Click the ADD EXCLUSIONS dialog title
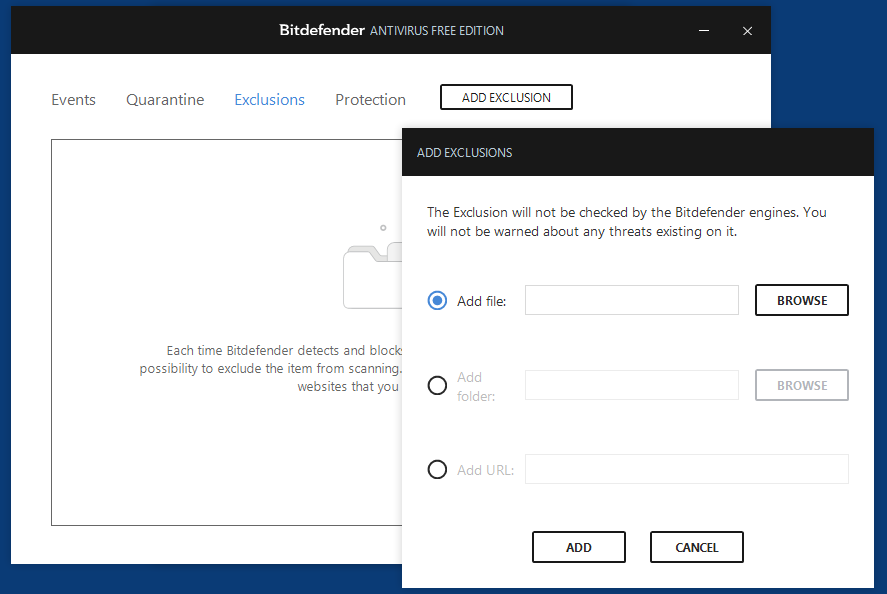 tap(464, 153)
